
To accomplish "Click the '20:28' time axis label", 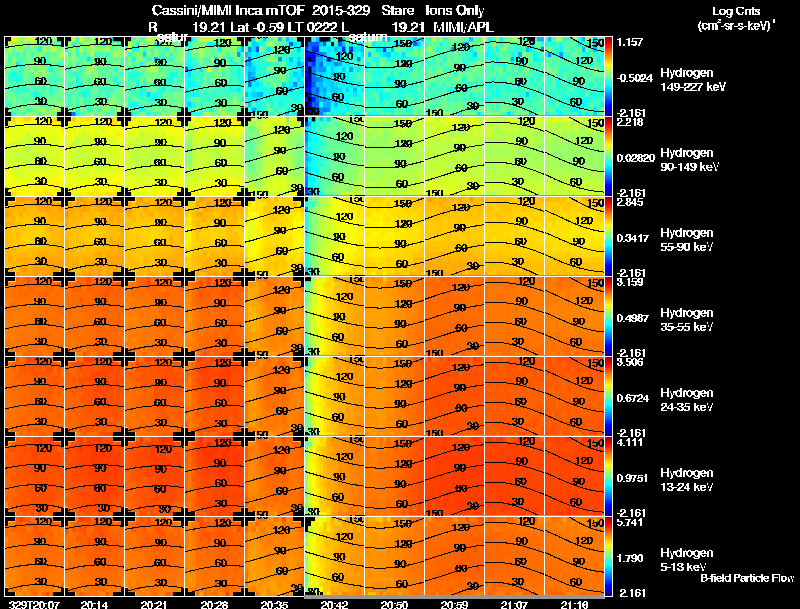I will tap(214, 604).
